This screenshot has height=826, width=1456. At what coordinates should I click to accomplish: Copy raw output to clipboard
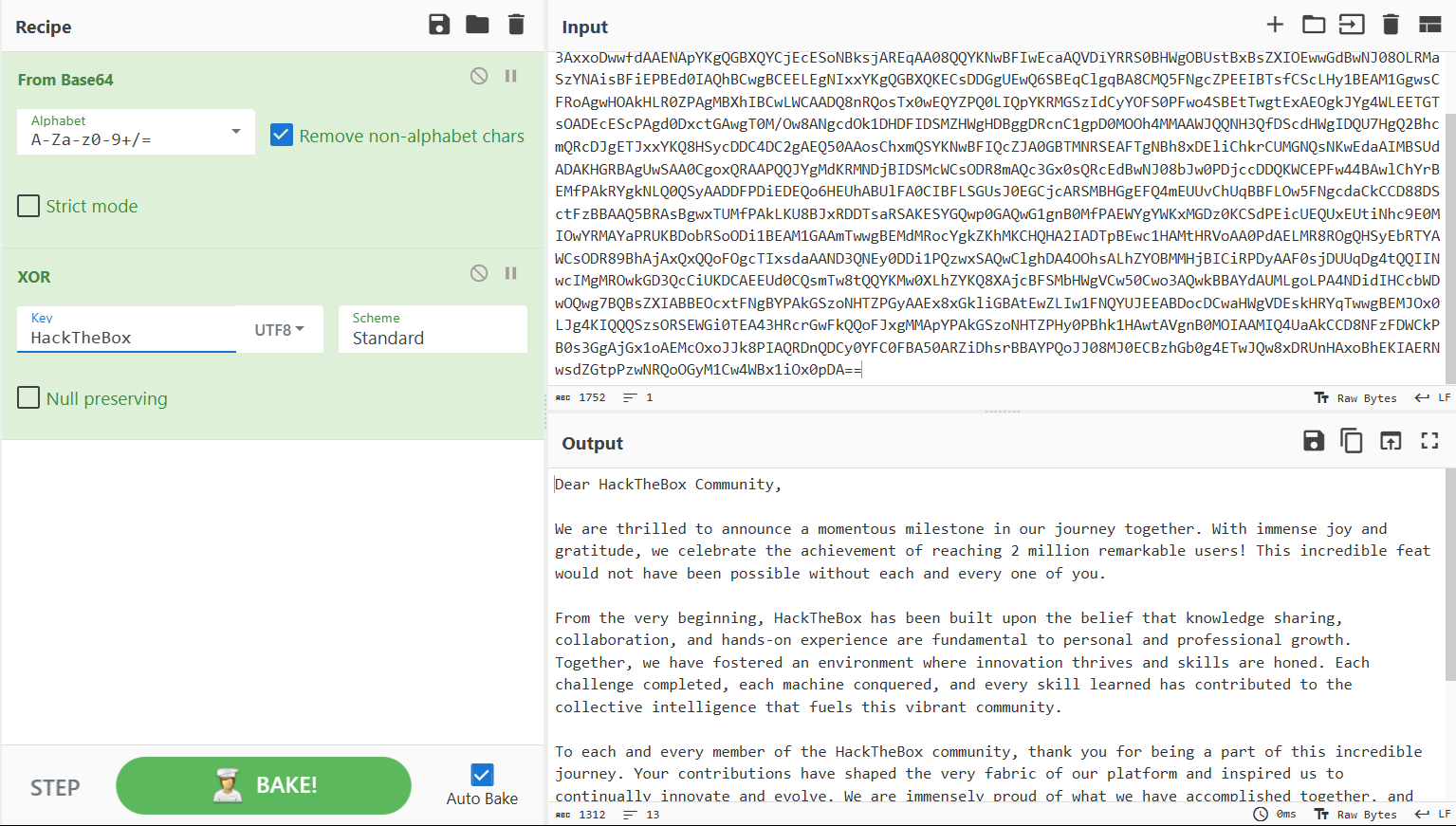pos(1352,440)
